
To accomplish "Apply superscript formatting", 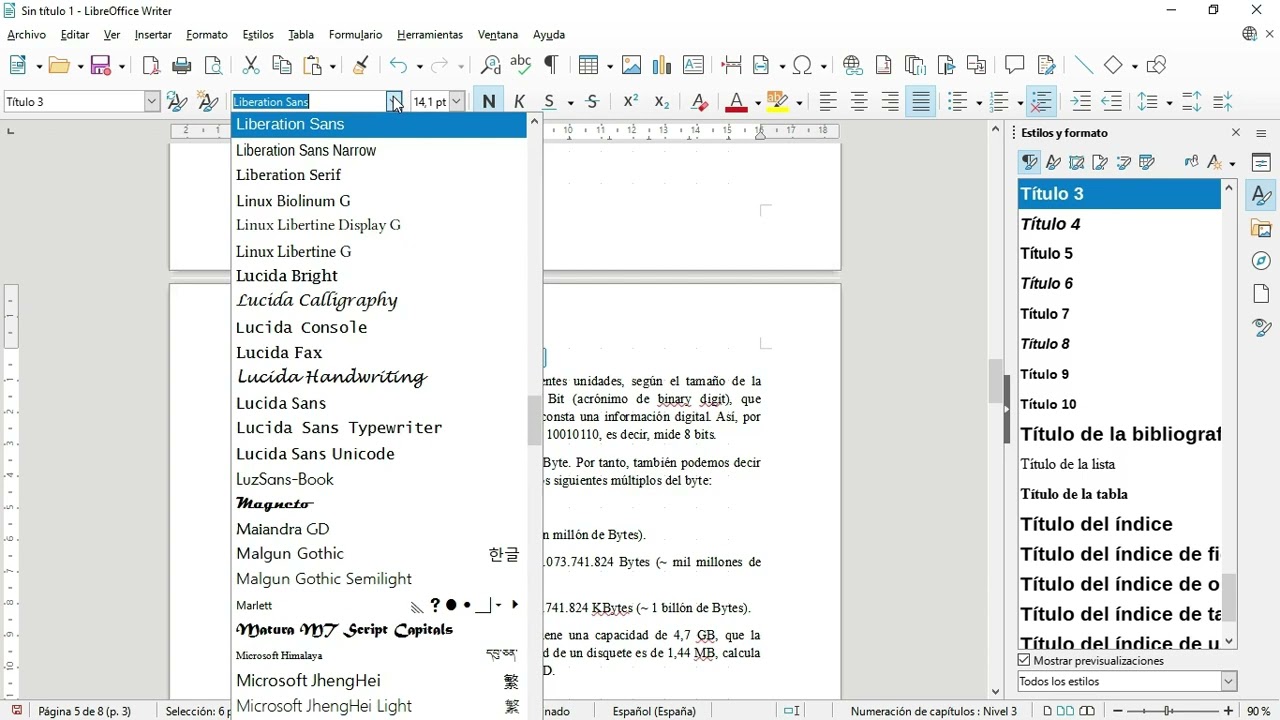I will 631,102.
